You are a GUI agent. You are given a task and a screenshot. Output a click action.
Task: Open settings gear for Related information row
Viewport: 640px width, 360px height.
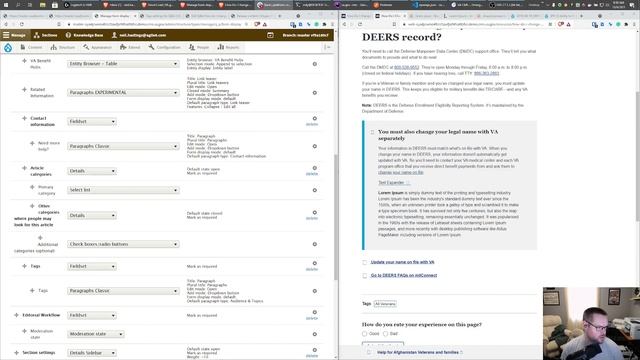pyautogui.click(x=314, y=93)
